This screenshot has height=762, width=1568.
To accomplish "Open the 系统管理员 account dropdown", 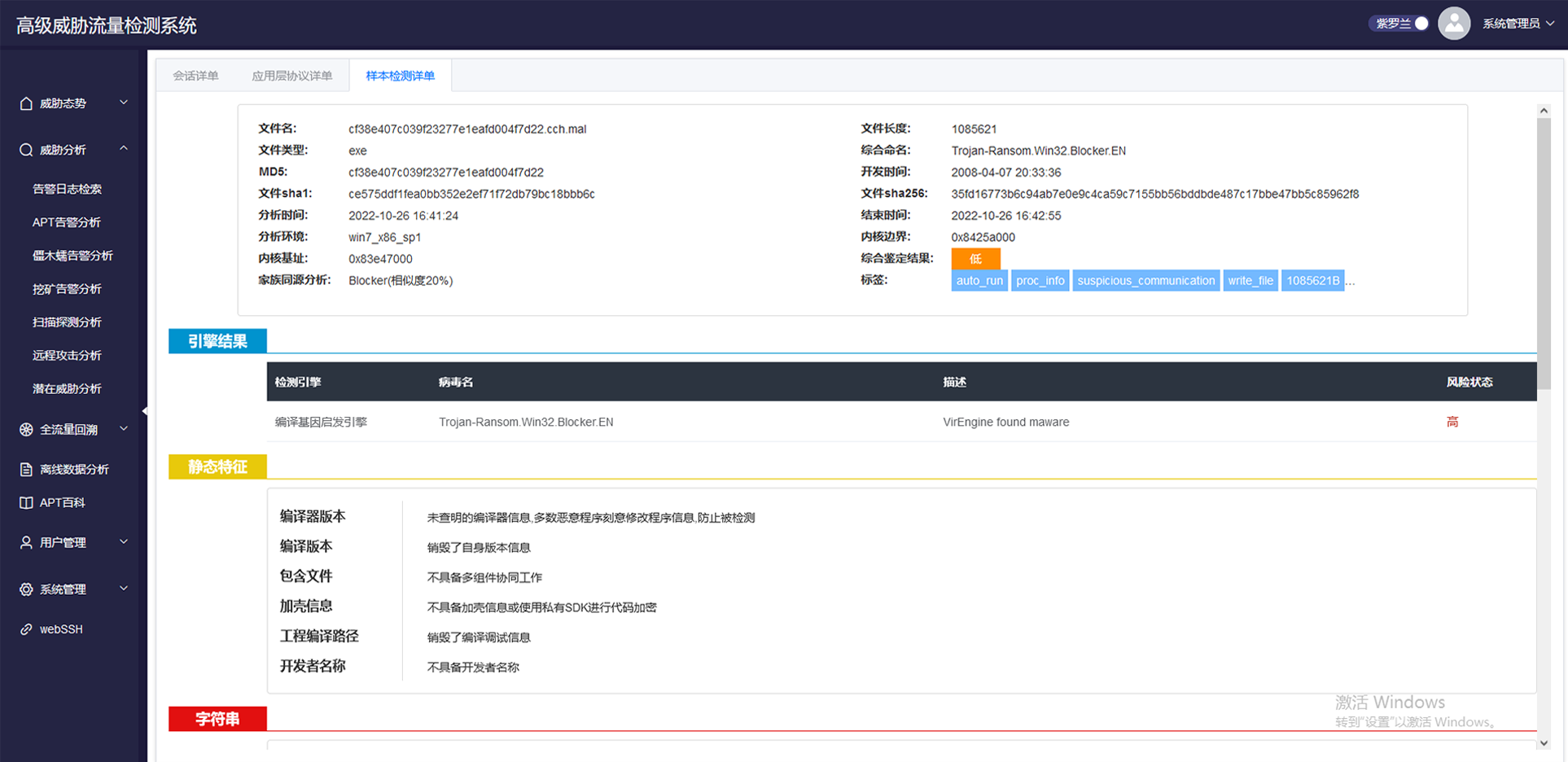I will pos(1518,24).
